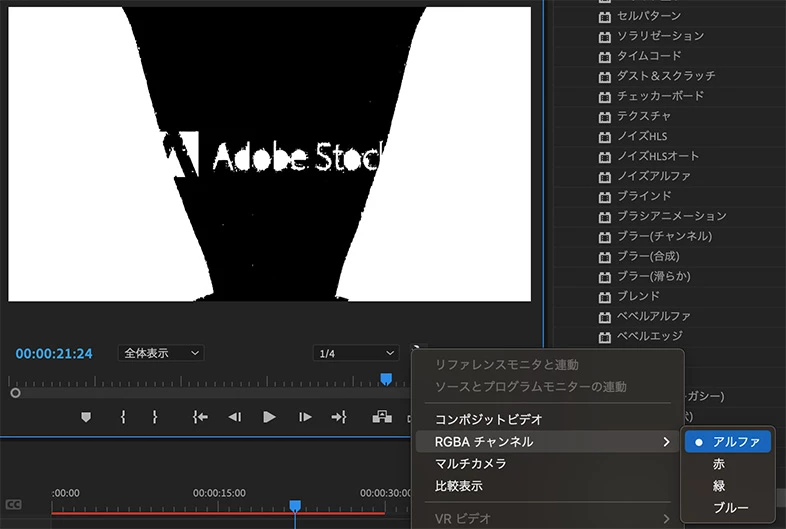Select the テクスチャ effect

pos(644,116)
